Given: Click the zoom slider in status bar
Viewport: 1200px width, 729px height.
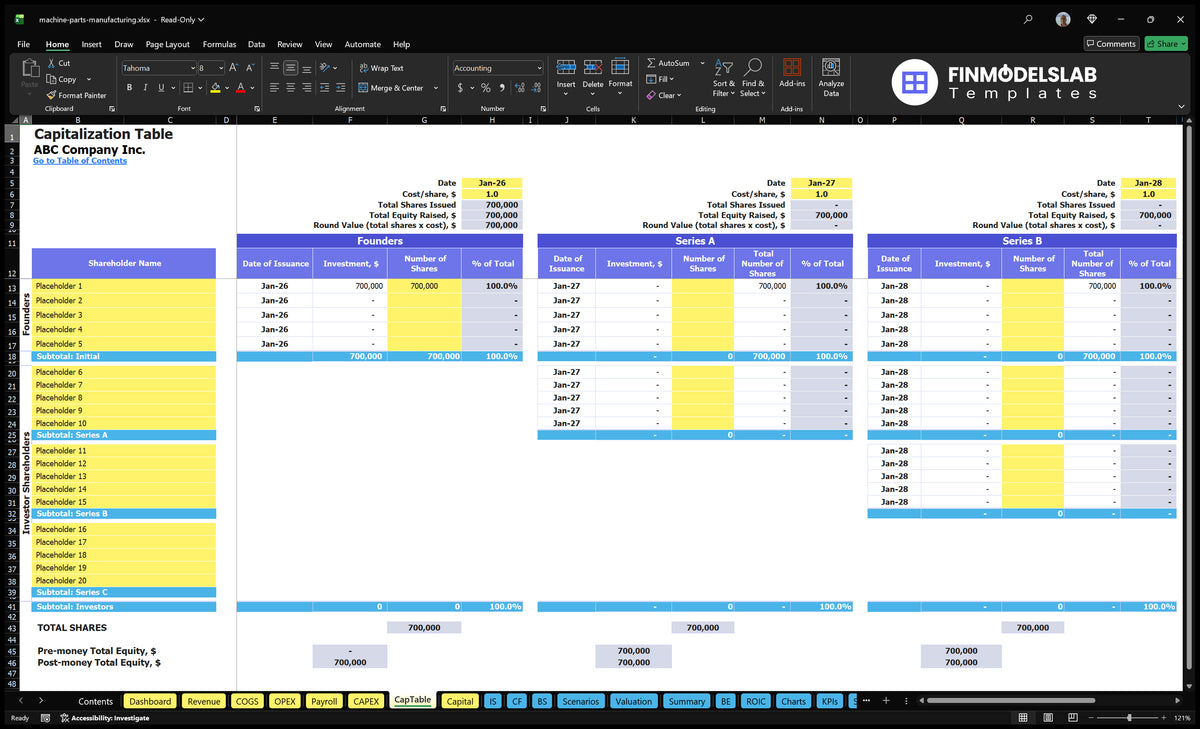Looking at the screenshot, I should point(1129,718).
